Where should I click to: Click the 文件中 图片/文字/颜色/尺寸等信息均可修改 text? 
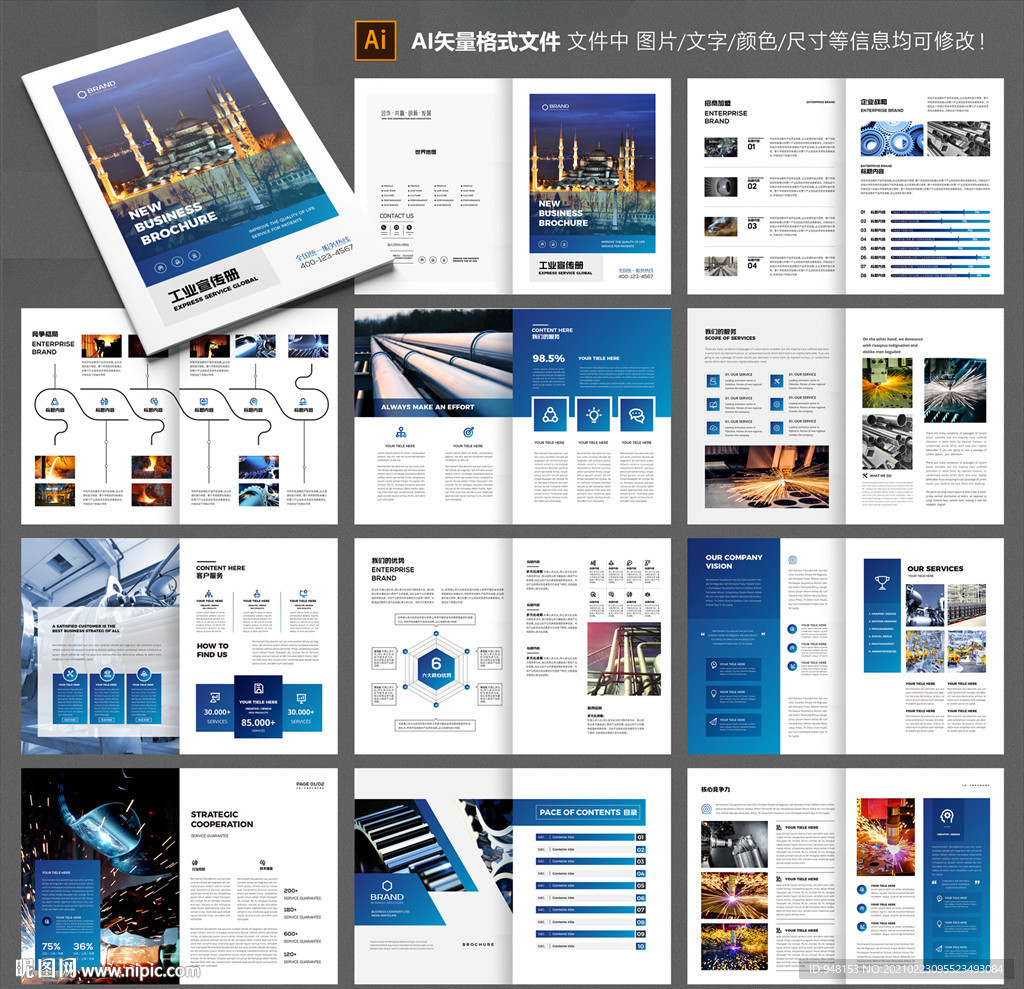click(x=776, y=41)
